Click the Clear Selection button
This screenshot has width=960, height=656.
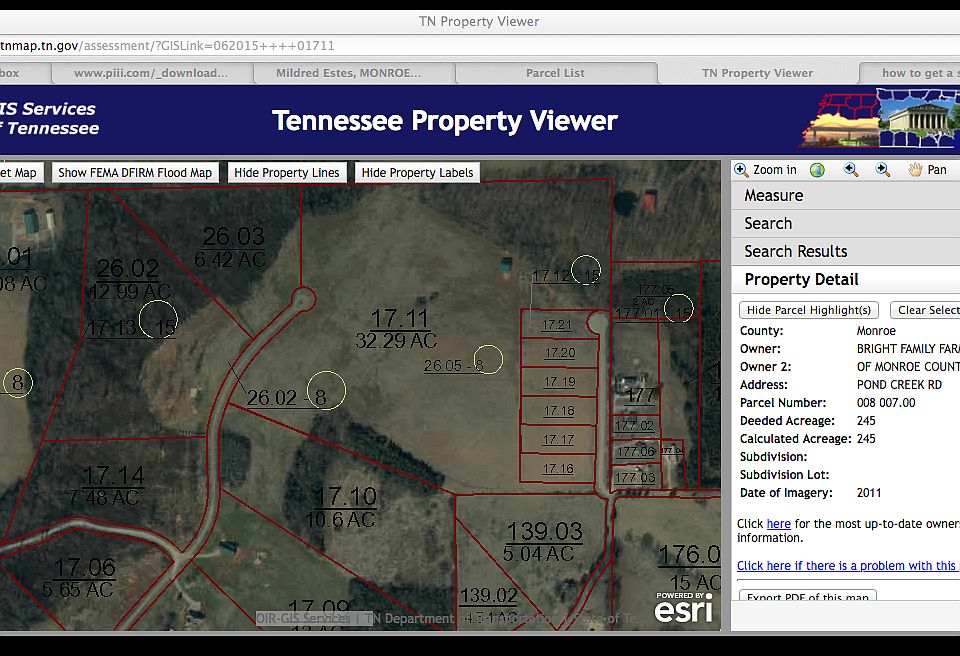[x=925, y=310]
